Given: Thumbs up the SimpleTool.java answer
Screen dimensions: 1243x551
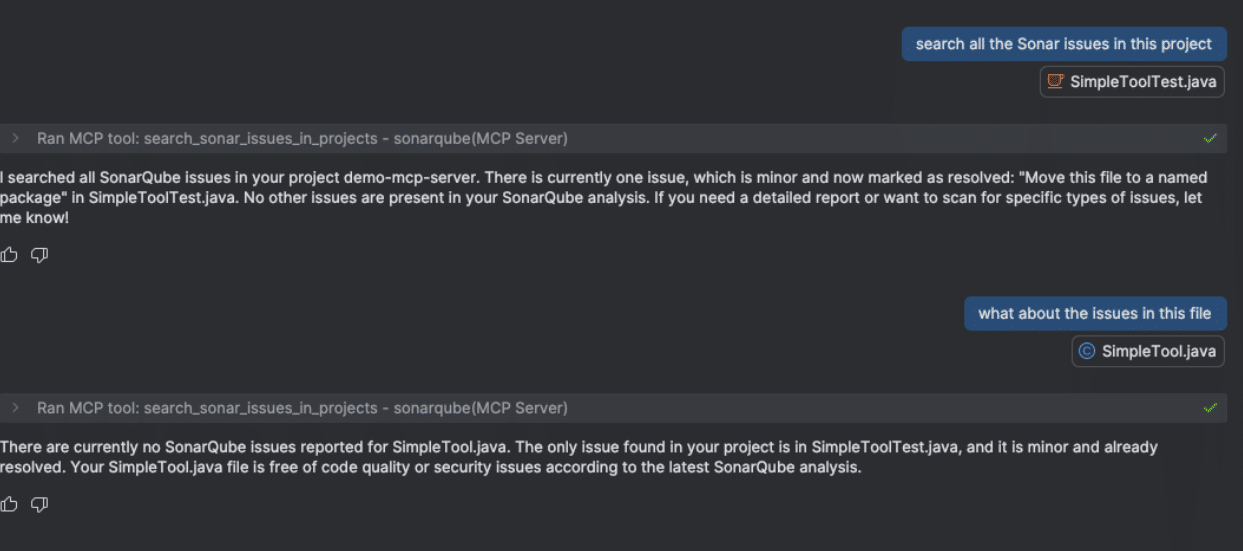Looking at the screenshot, I should pyautogui.click(x=10, y=505).
